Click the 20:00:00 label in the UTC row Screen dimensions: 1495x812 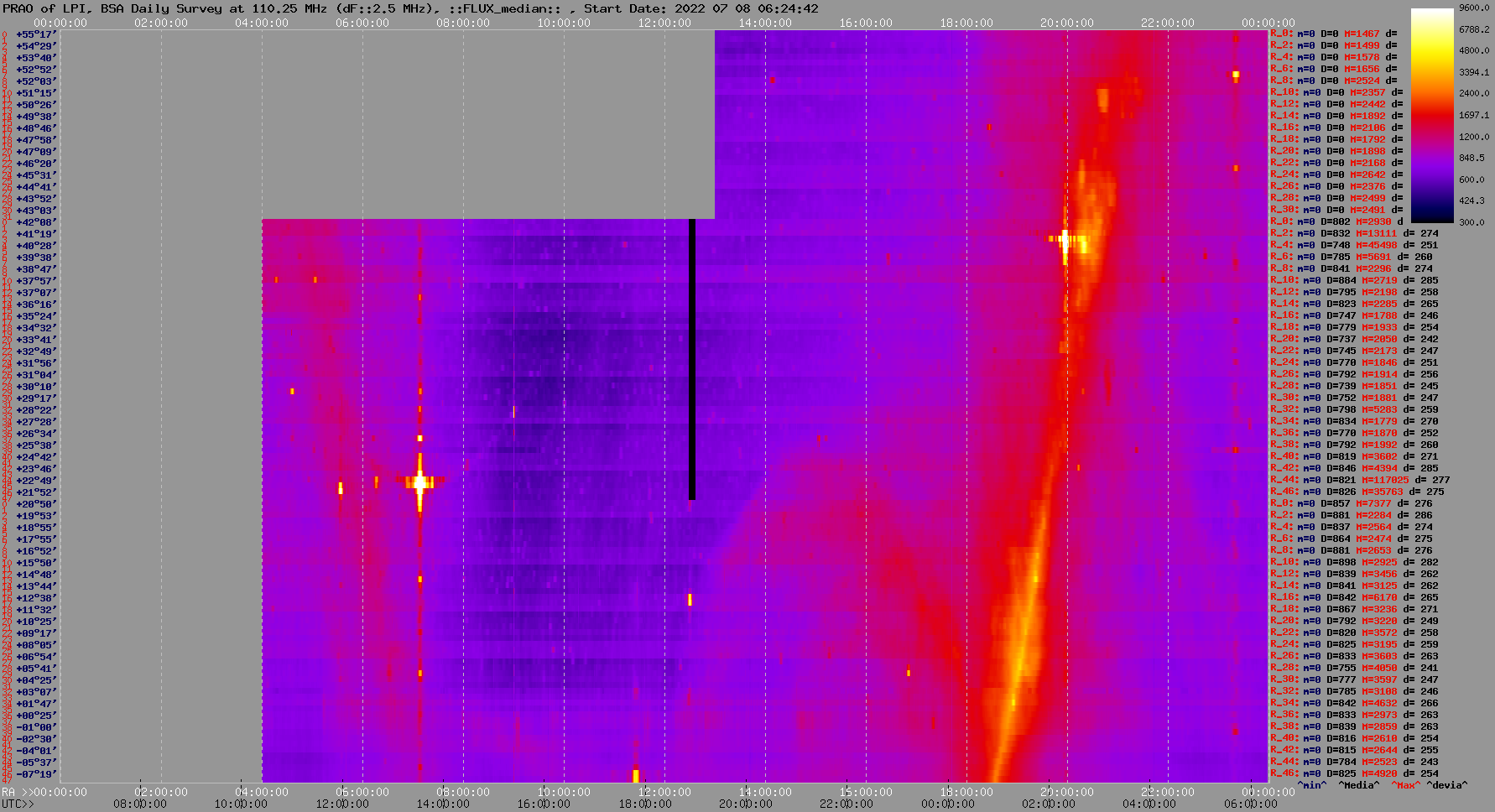[x=745, y=804]
